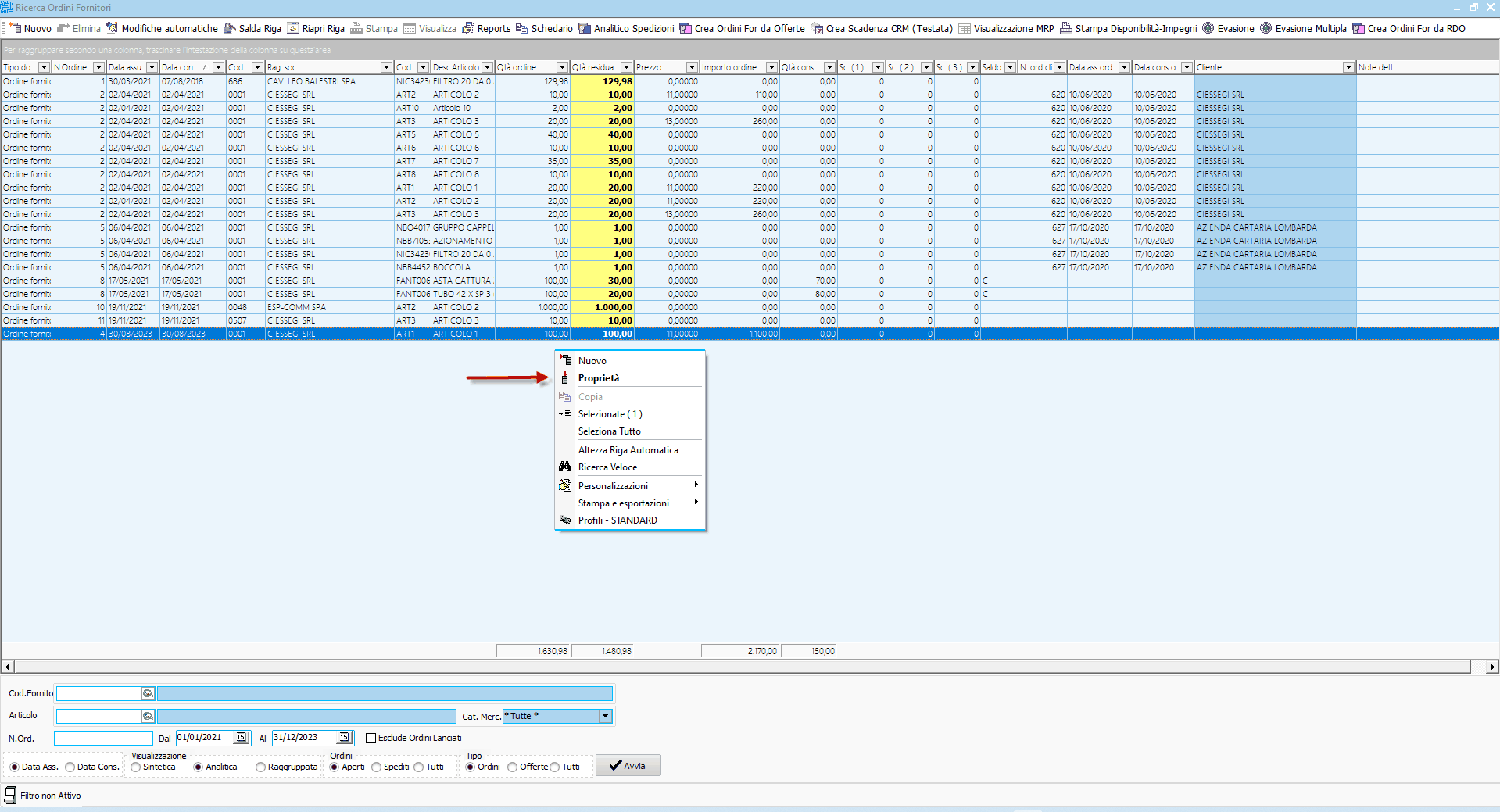Click the N.Ord. input field

click(103, 738)
